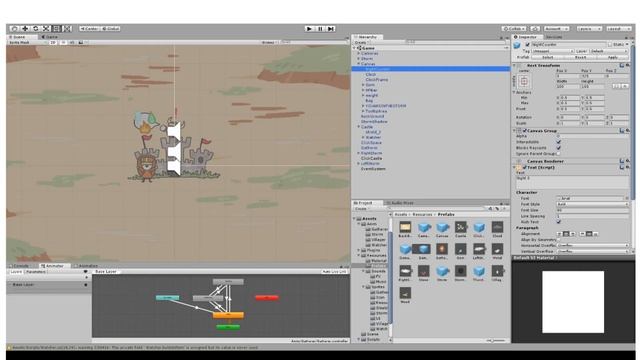
Task: Click the orange state in Animator graph
Action: [228, 315]
